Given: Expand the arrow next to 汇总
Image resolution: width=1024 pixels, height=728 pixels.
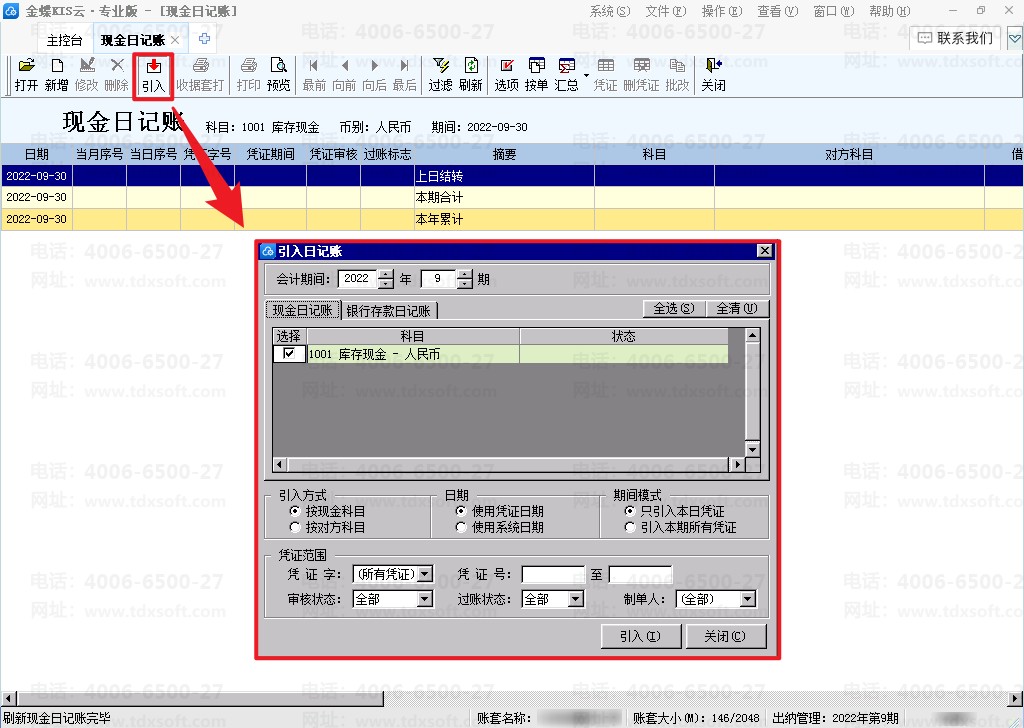Looking at the screenshot, I should (586, 76).
